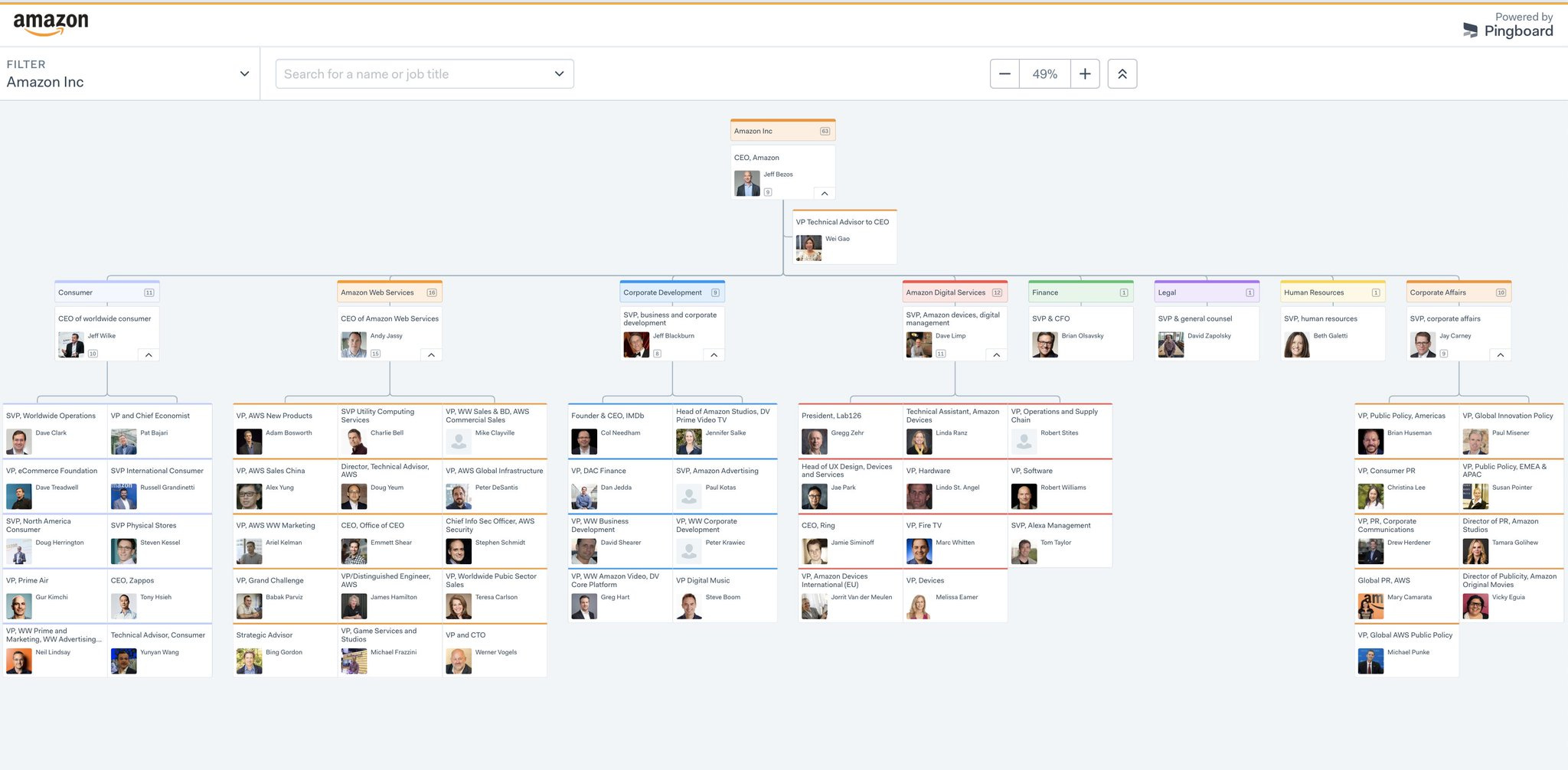Click the Yunyan Wang card
Viewport: 1568px width, 770px height.
(159, 651)
